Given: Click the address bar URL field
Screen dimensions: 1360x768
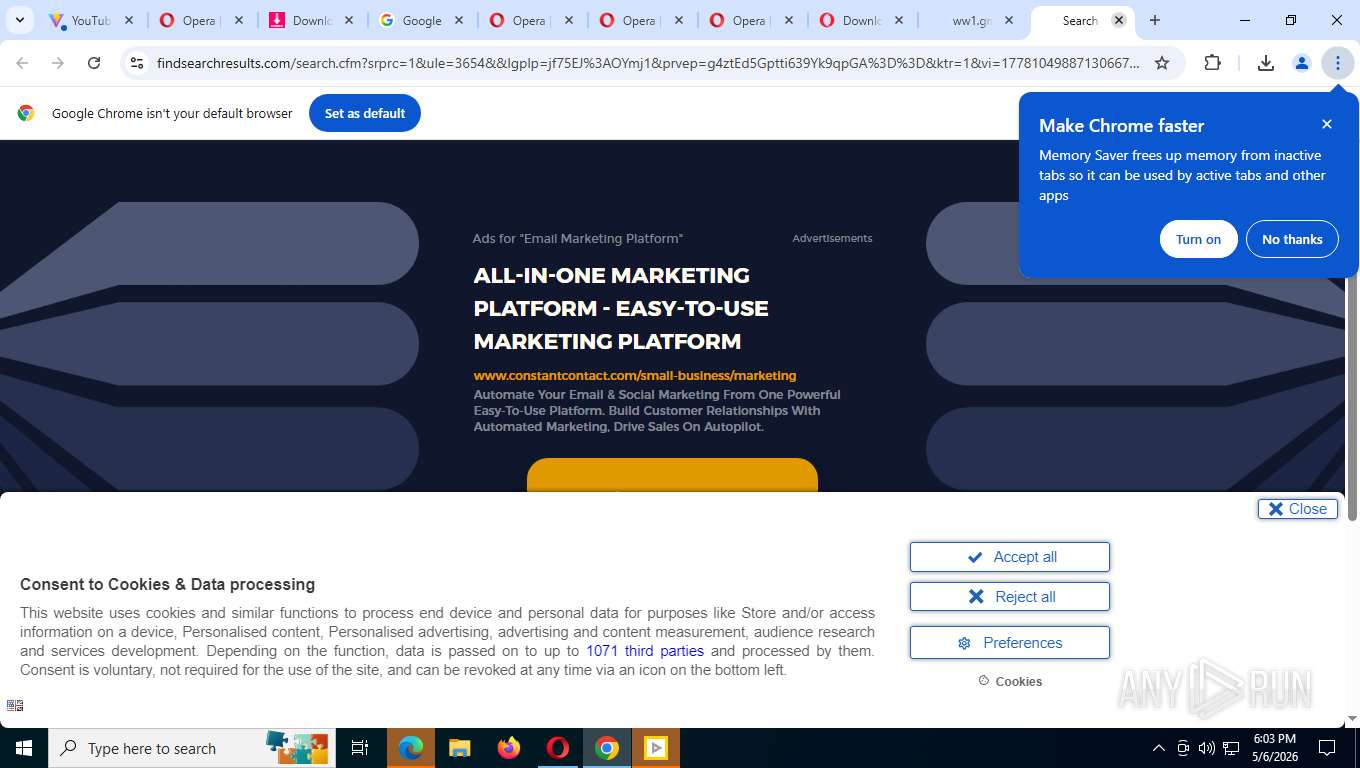Looking at the screenshot, I should 648,63.
